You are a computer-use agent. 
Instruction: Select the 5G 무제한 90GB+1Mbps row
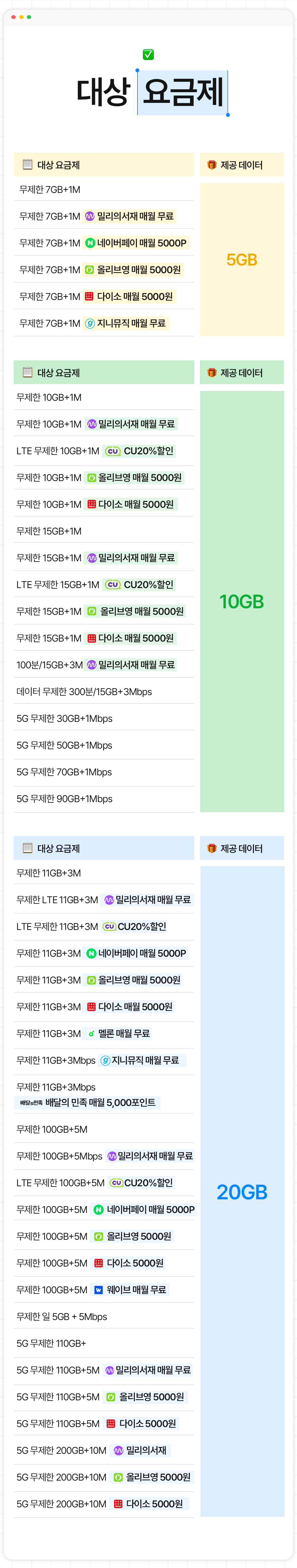pos(64,799)
